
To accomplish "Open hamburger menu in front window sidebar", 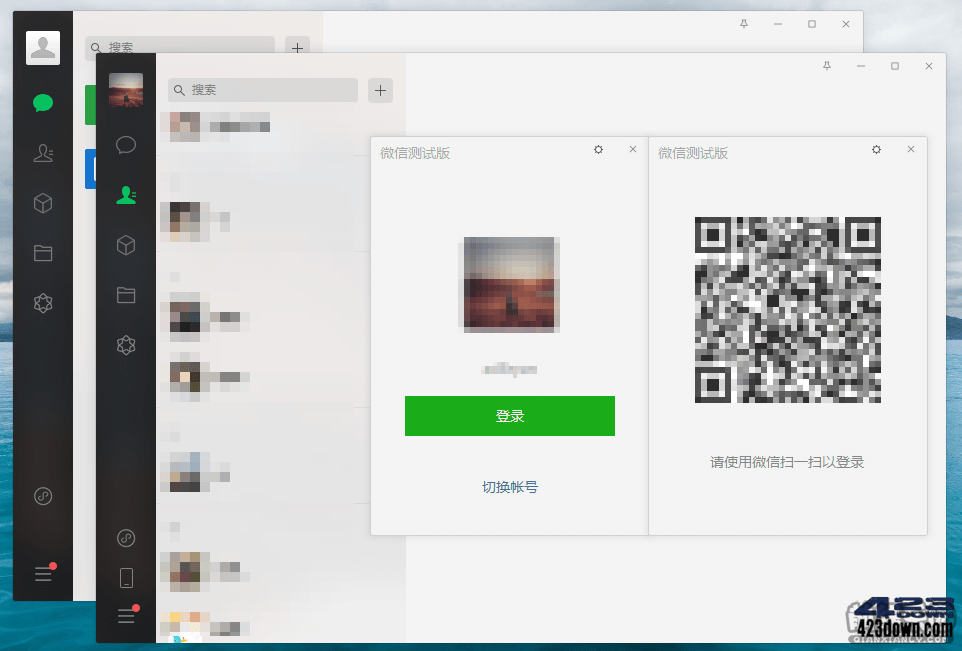I will tap(126, 616).
